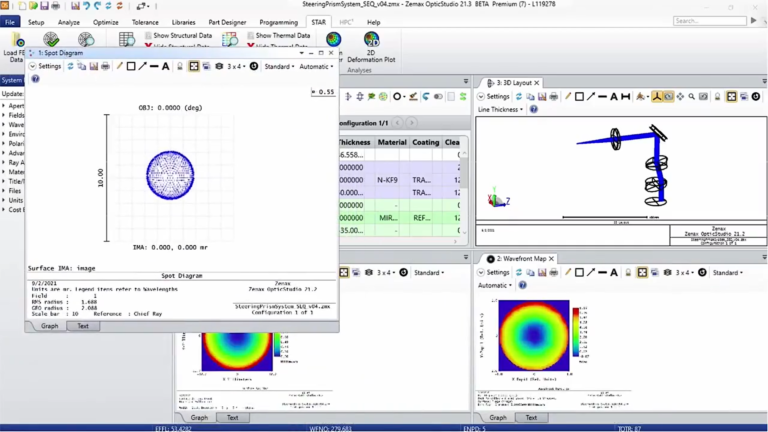Select the rectangle annotation tool in Spot Diagram
Screen dimensions: 768x432
[x=131, y=66]
